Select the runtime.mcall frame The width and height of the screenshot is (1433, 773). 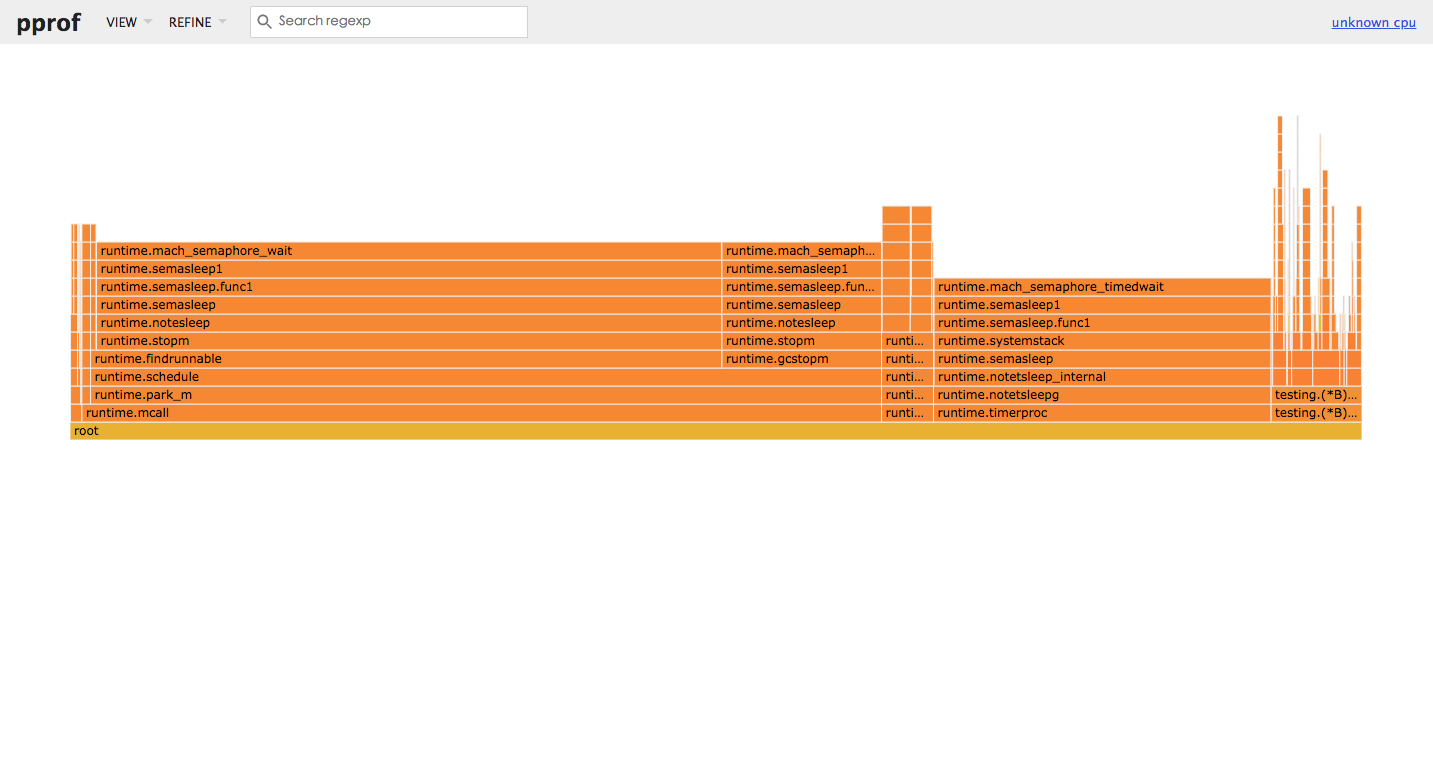pos(476,413)
